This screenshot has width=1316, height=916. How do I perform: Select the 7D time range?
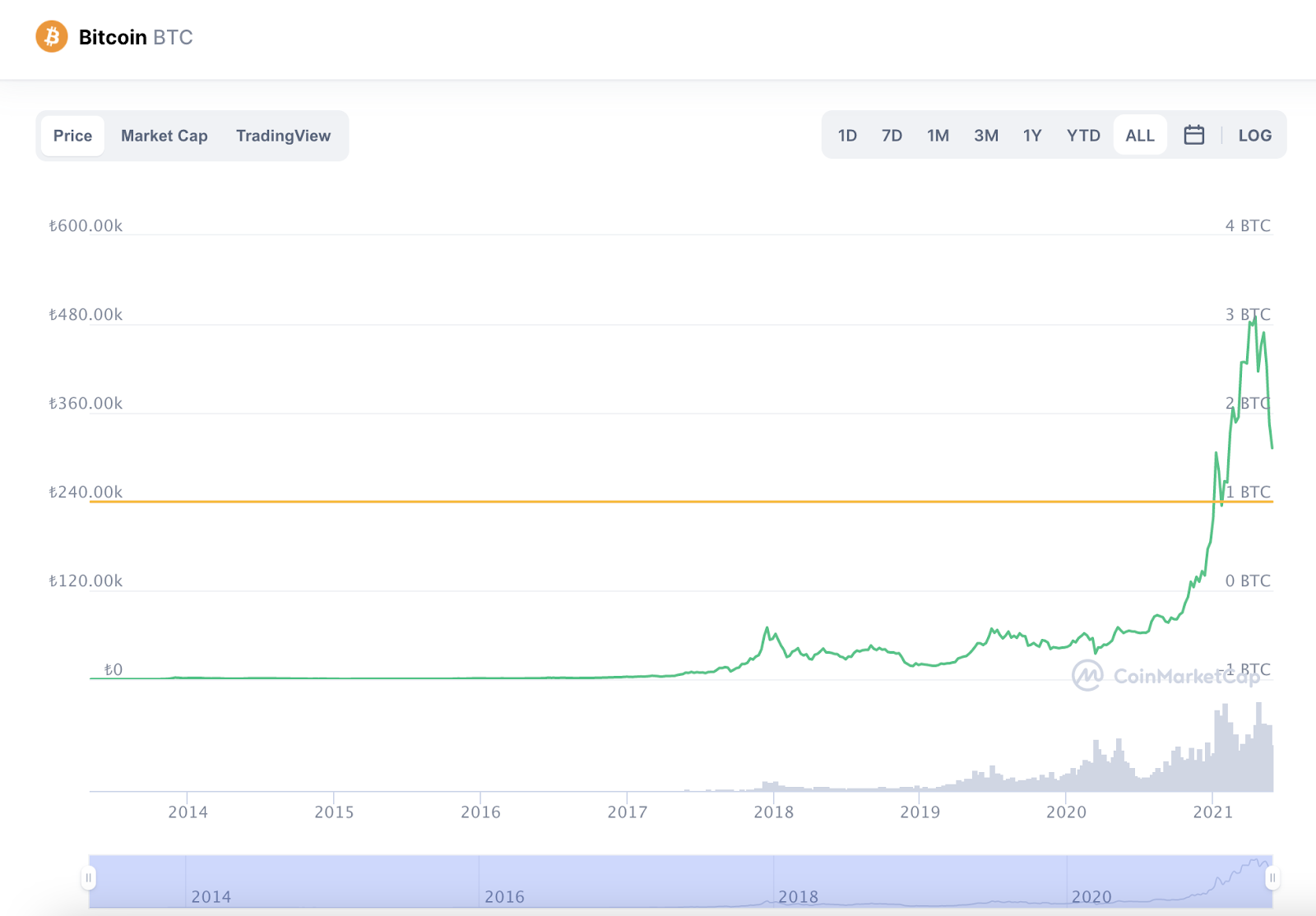(x=892, y=136)
